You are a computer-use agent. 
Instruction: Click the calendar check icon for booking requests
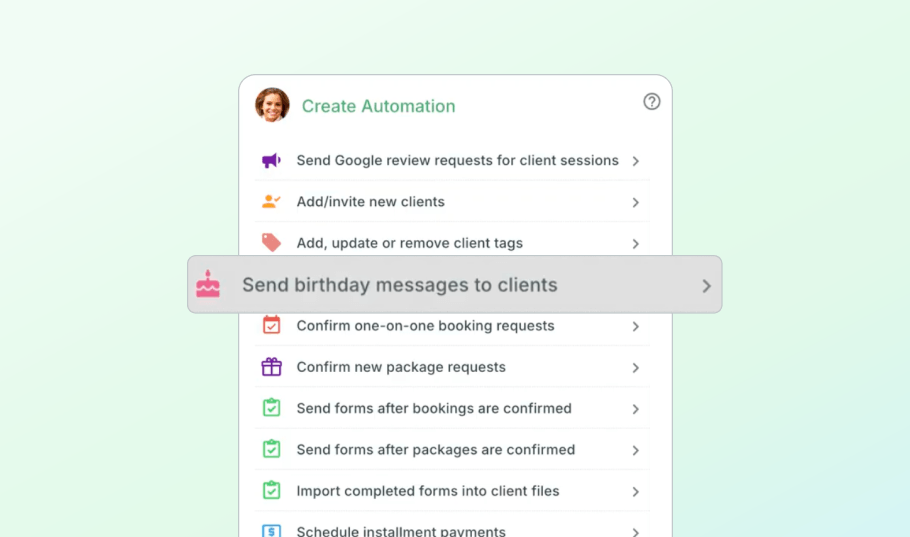tap(271, 325)
